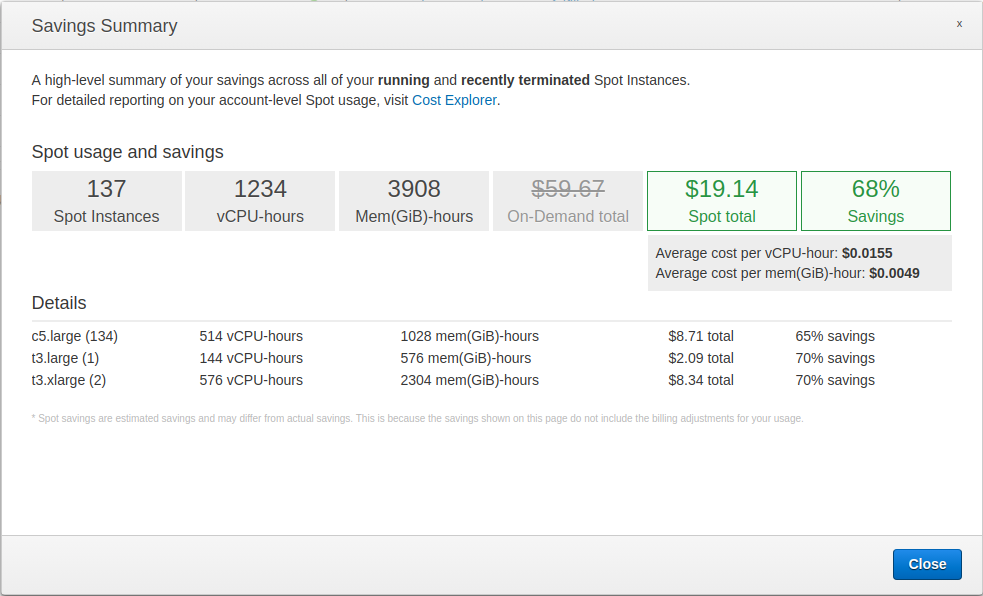Select the 137 Spot Instances tile
983x596 pixels.
click(107, 201)
